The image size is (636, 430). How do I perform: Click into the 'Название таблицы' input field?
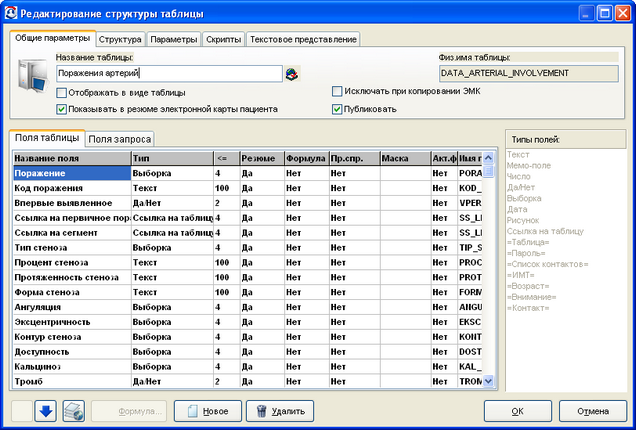click(169, 73)
